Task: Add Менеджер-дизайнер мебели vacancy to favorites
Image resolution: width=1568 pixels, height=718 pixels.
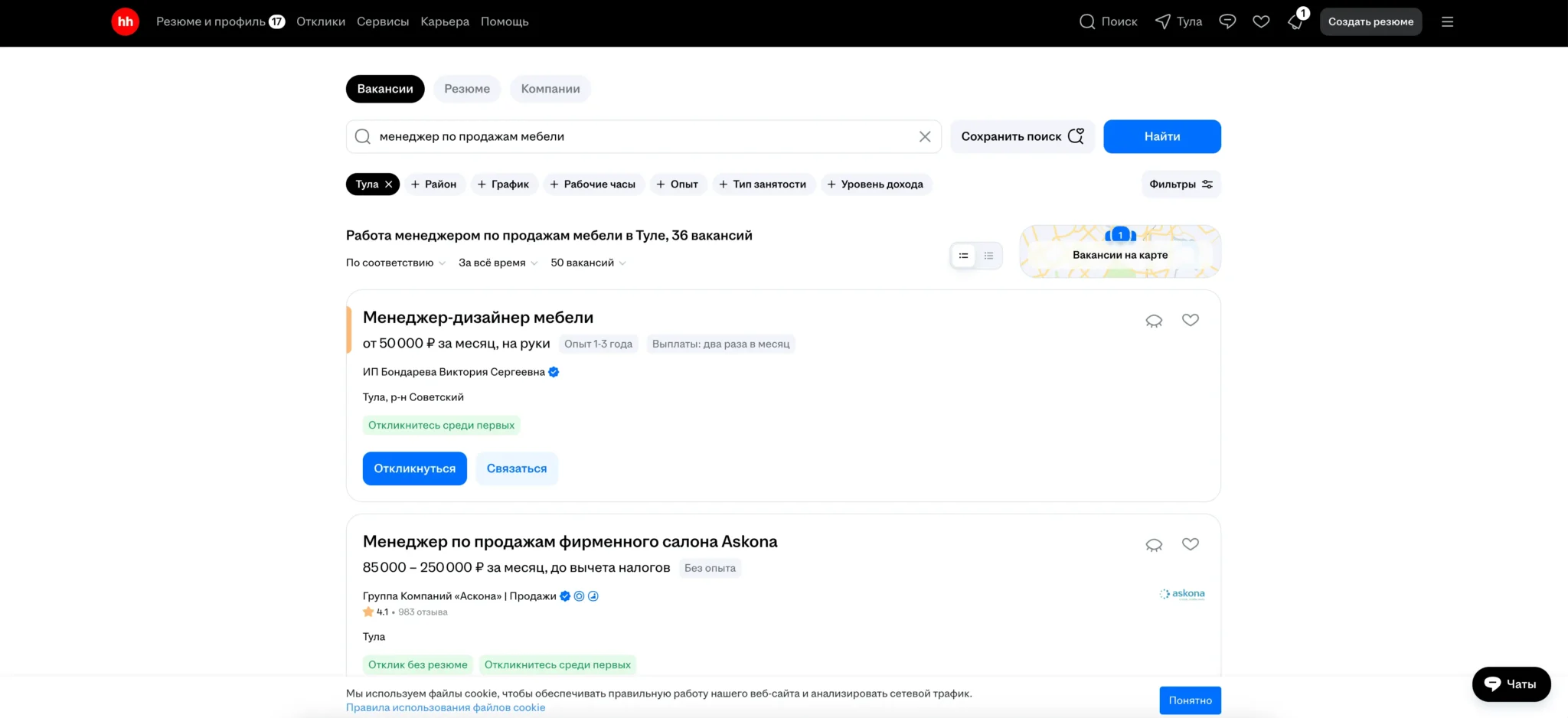Action: [1190, 320]
